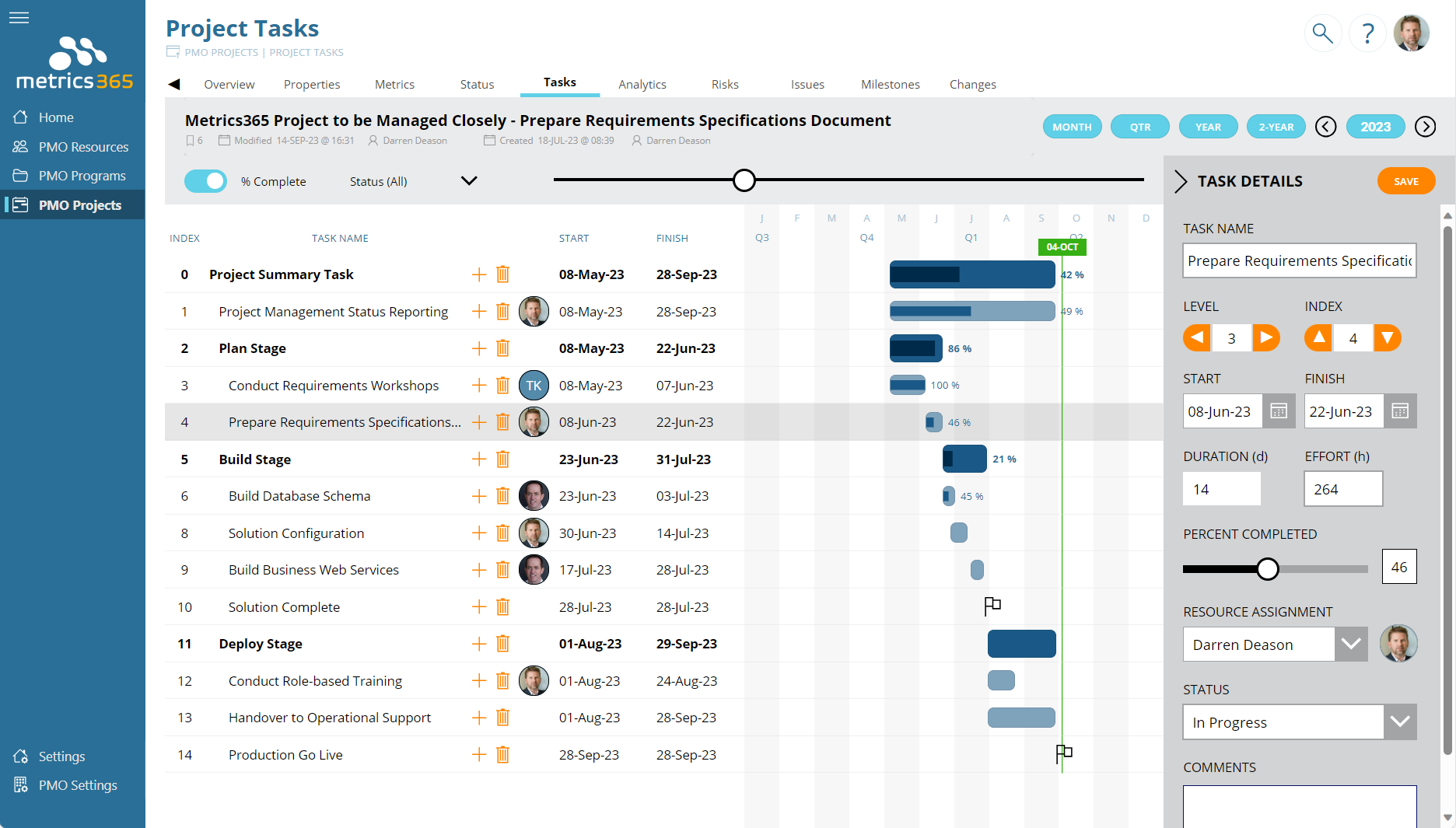Add task below Project Summary Task

[479, 274]
